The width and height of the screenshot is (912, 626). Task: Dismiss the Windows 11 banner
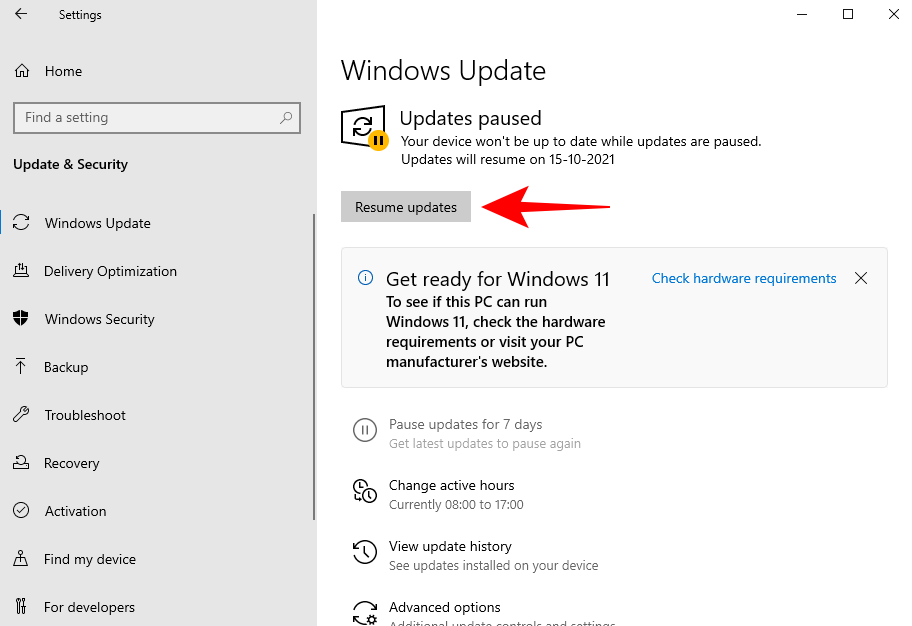861,279
